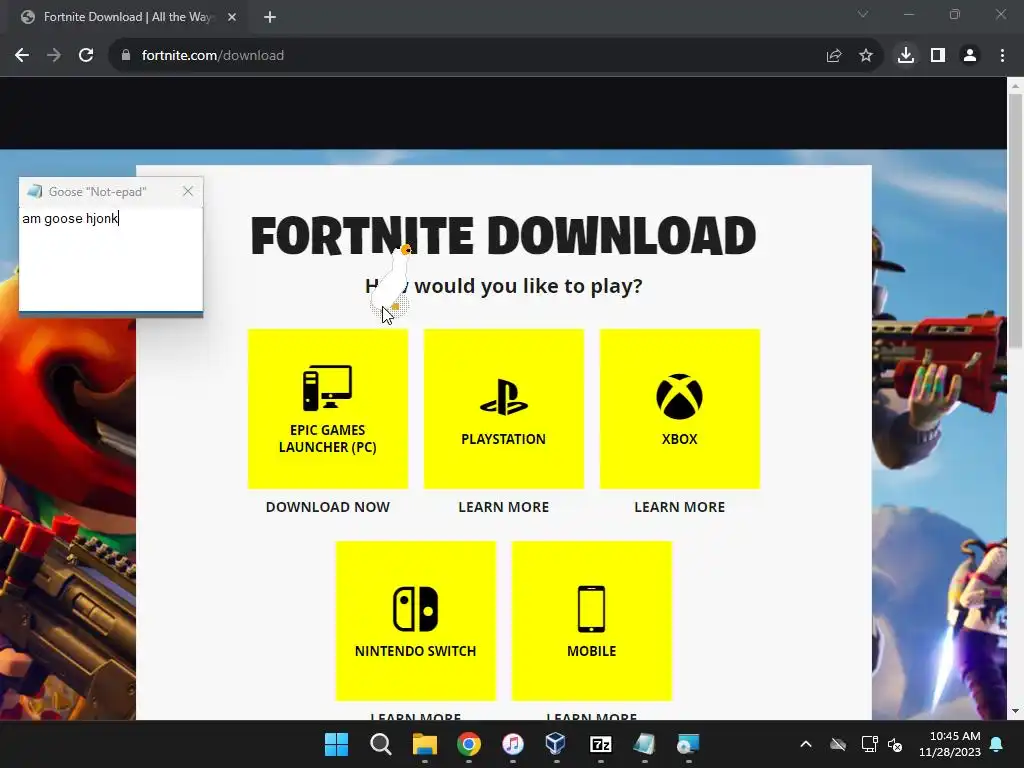Click the PC computer icon
Viewport: 1024px width, 768px height.
click(327, 387)
